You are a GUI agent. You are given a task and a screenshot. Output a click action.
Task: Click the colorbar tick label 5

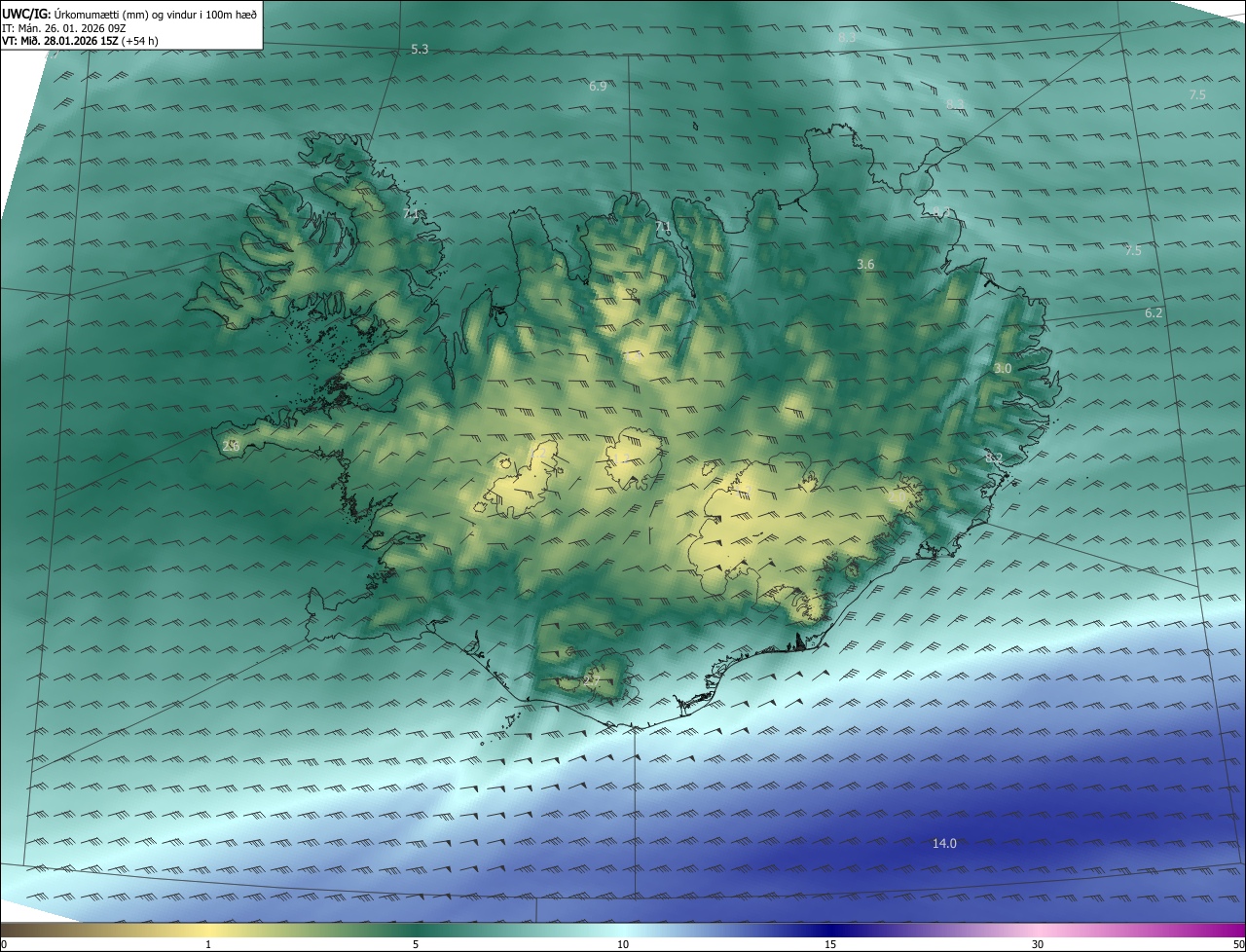click(x=416, y=944)
